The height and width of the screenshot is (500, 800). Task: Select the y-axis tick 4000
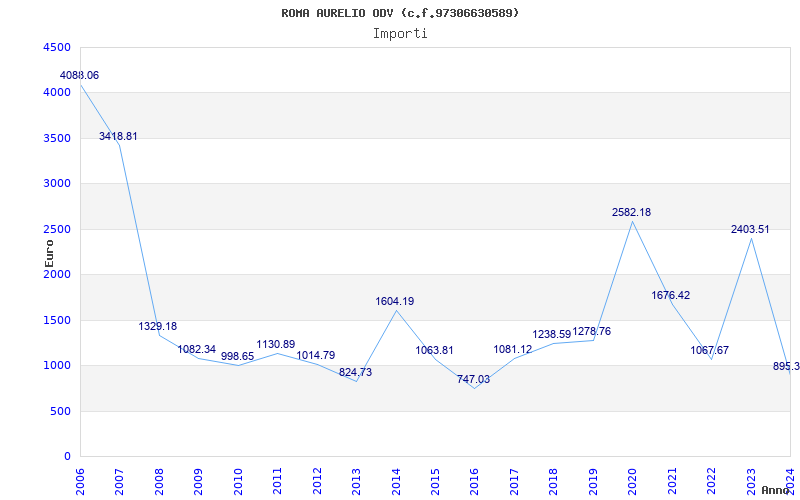click(x=58, y=93)
